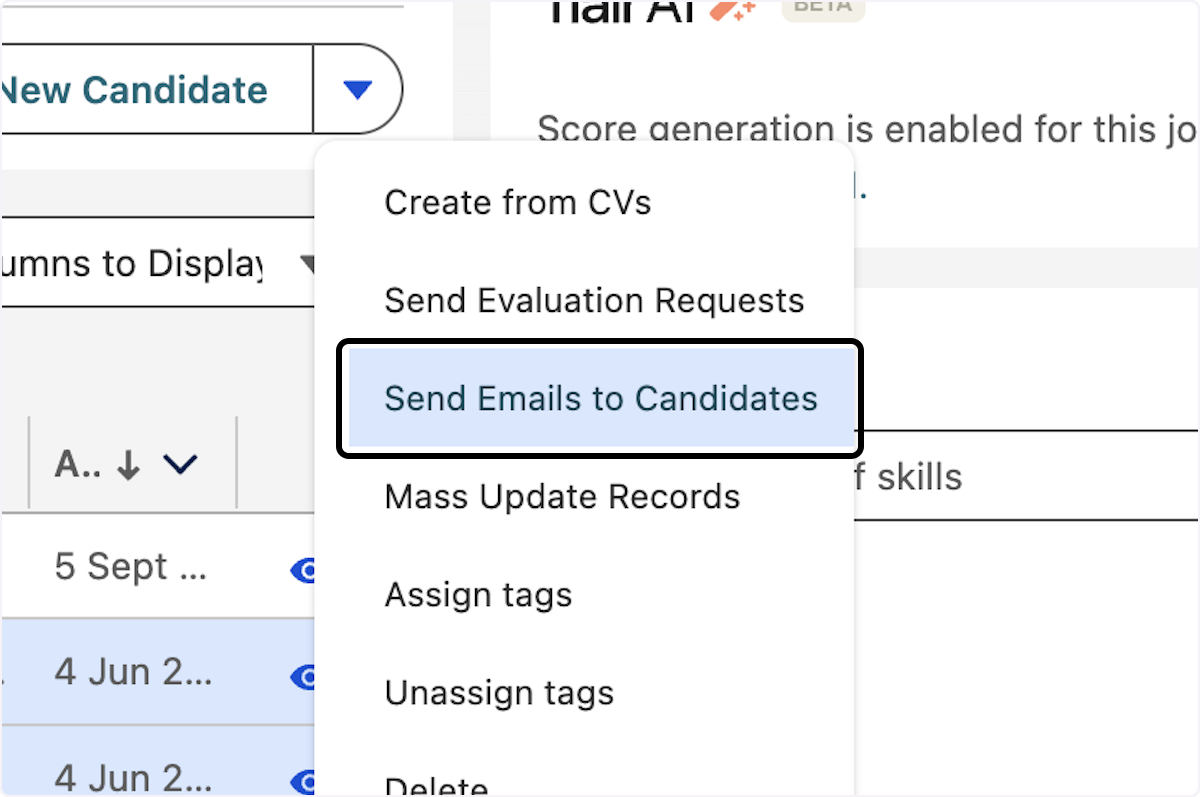Click the blue triangle on the New Candidate split button
This screenshot has height=797, width=1200.
[357, 89]
